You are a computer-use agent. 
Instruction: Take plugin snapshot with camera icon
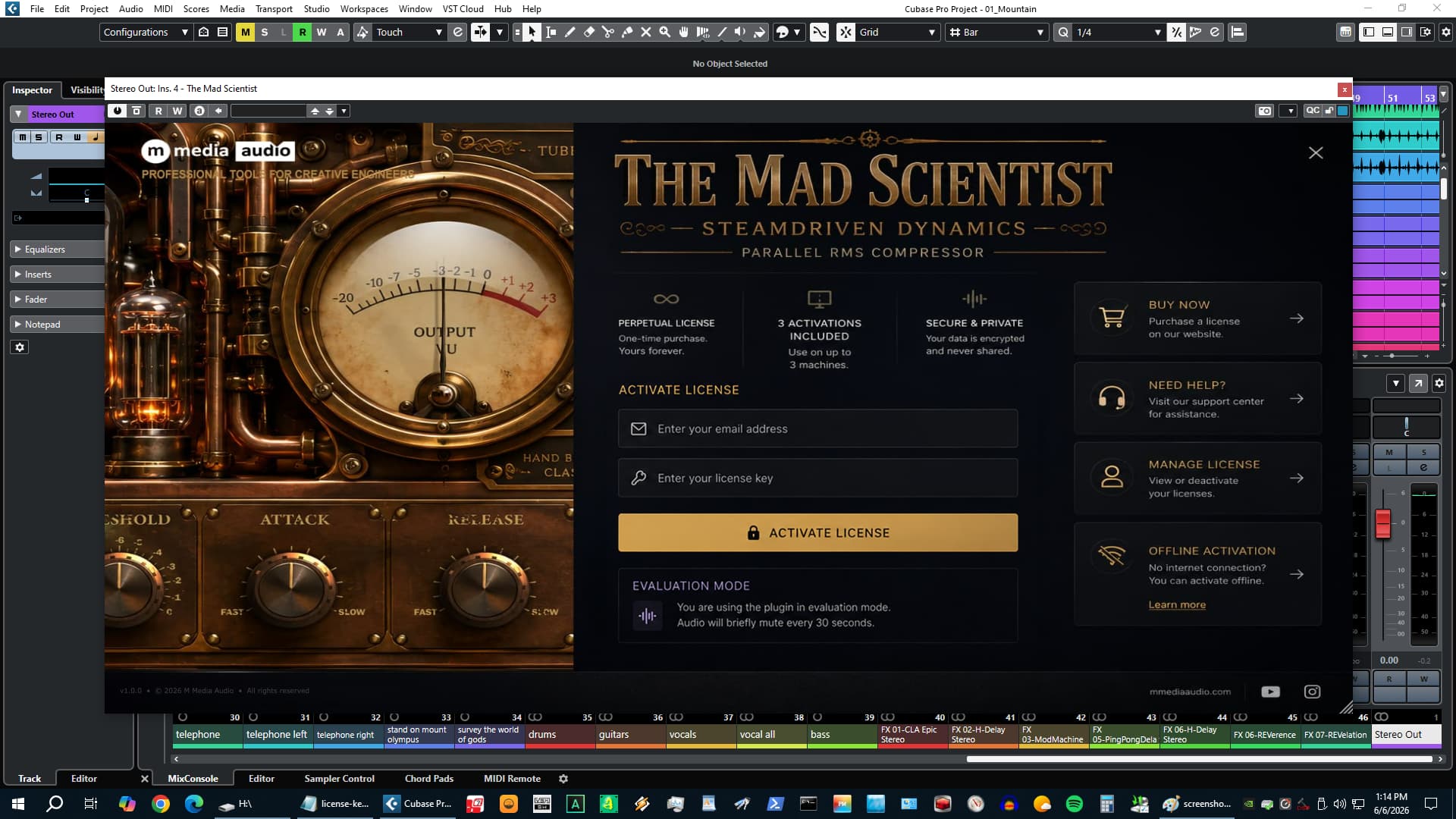1264,111
